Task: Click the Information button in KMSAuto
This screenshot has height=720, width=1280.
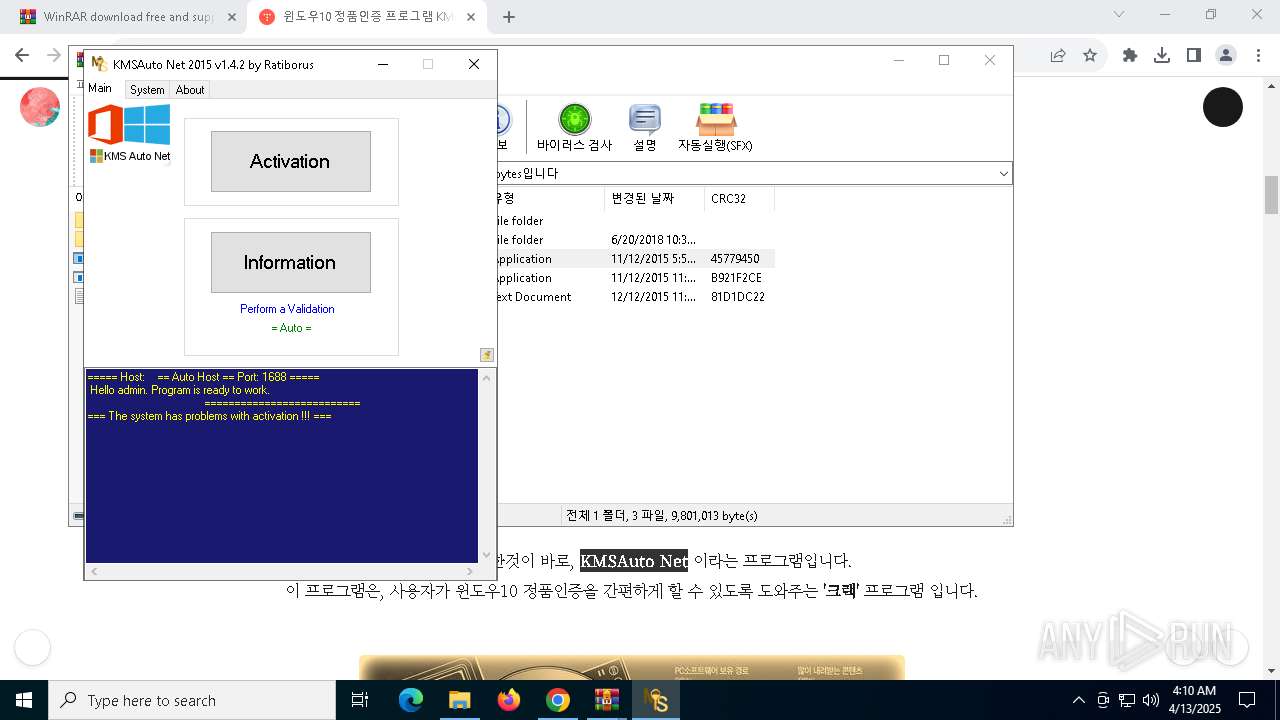Action: tap(290, 262)
